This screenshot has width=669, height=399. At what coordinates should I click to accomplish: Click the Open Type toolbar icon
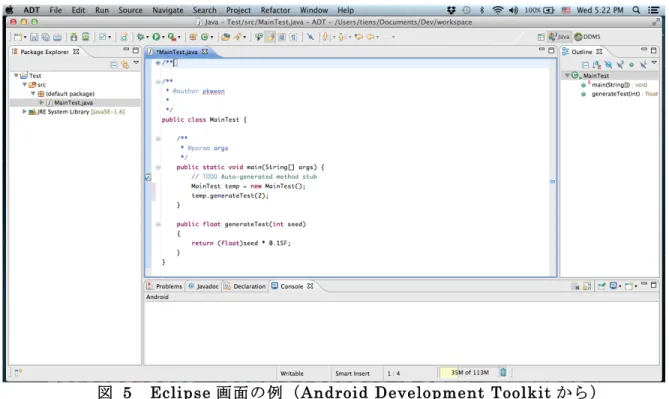225,37
